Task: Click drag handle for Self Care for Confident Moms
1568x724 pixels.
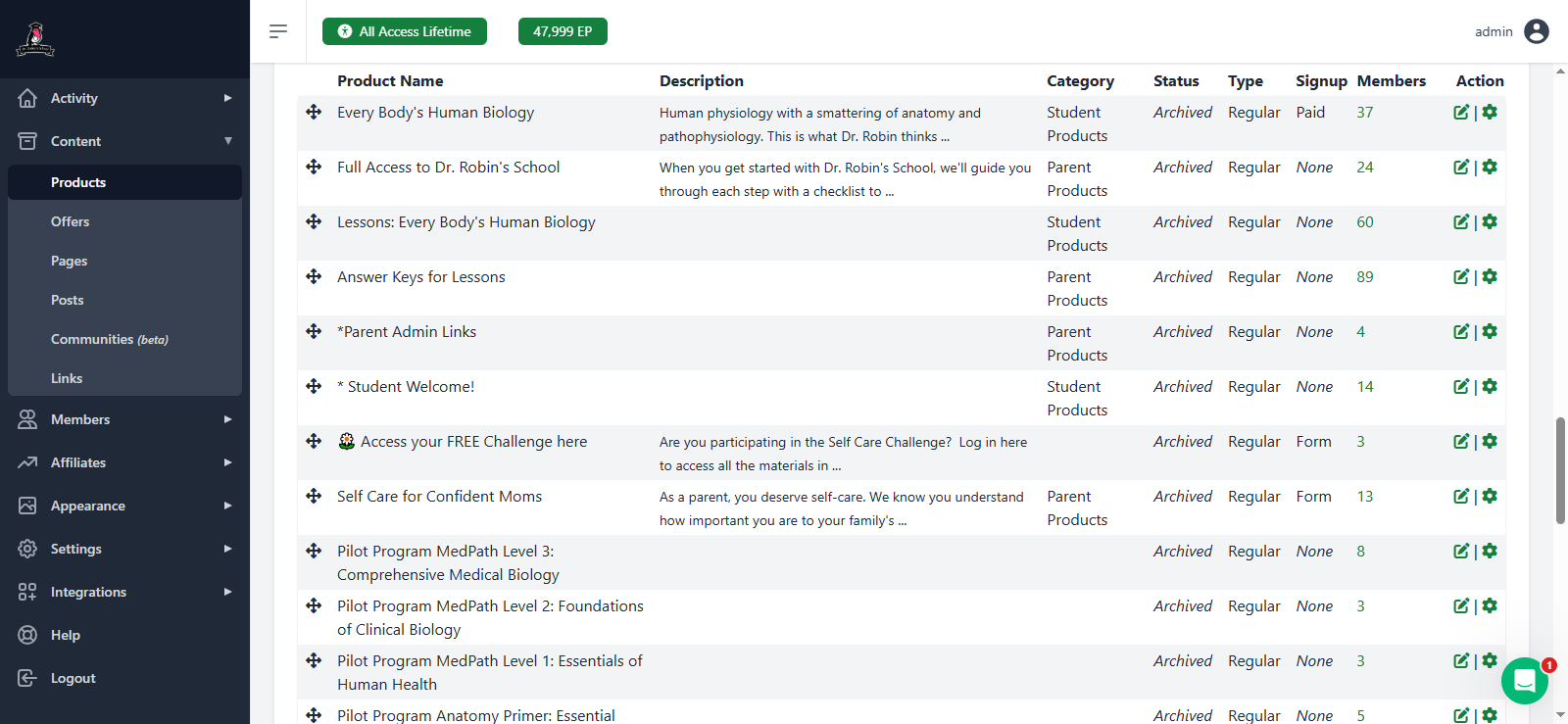Action: click(x=314, y=497)
